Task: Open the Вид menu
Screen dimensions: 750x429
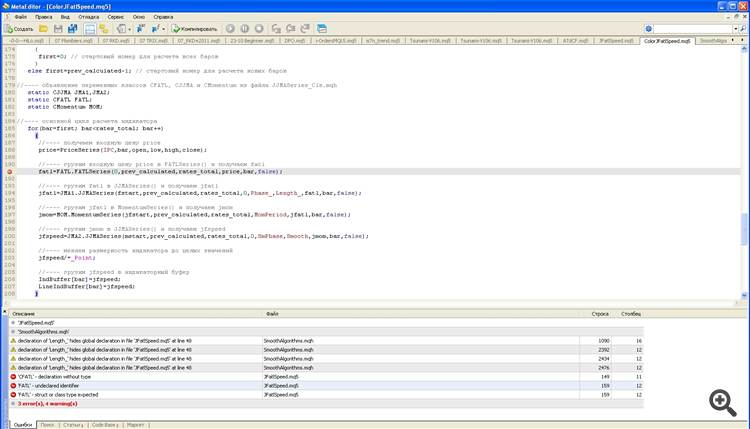Action: [65, 17]
